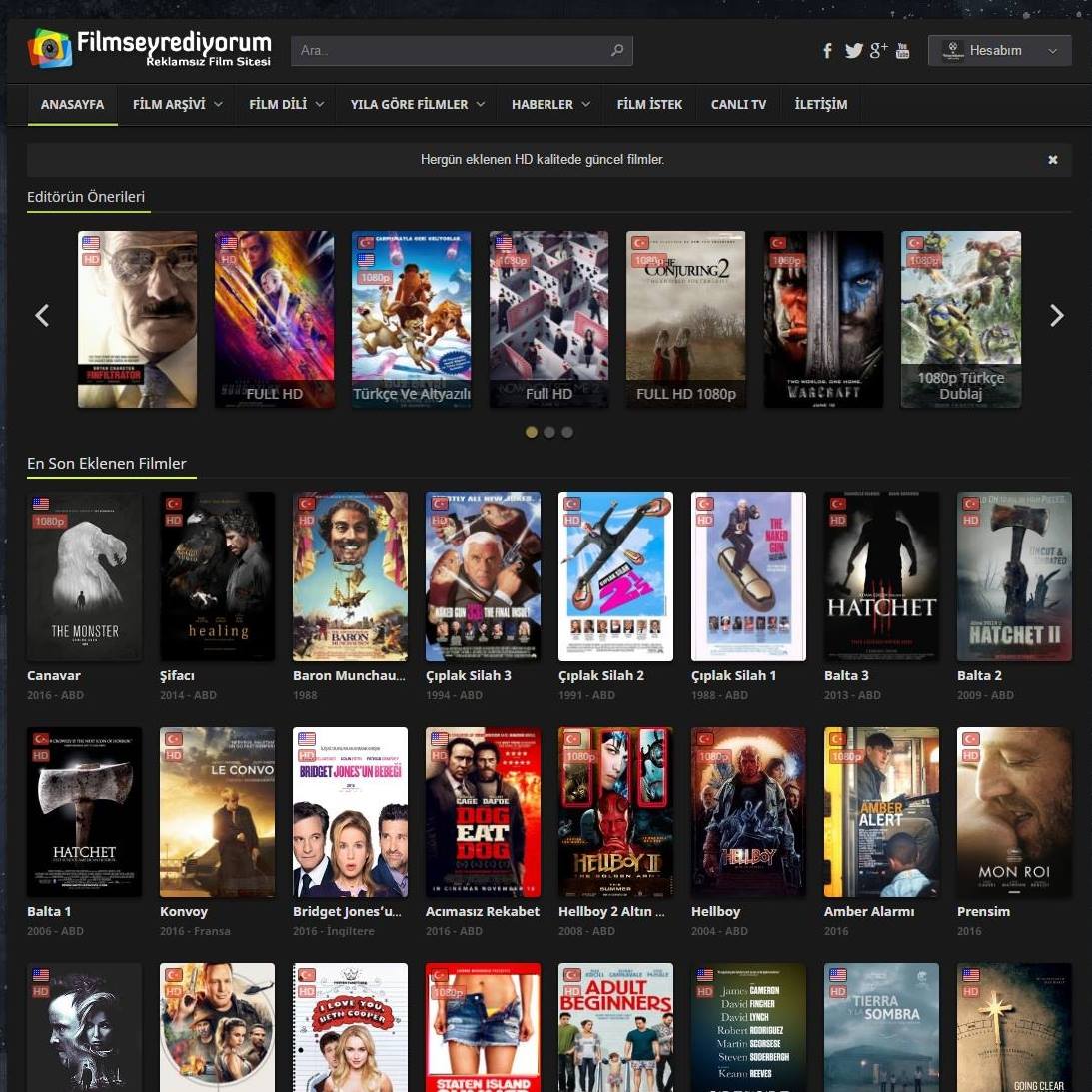1092x1092 pixels.
Task: Click the Bridget Jones'u title link
Action: tap(347, 911)
